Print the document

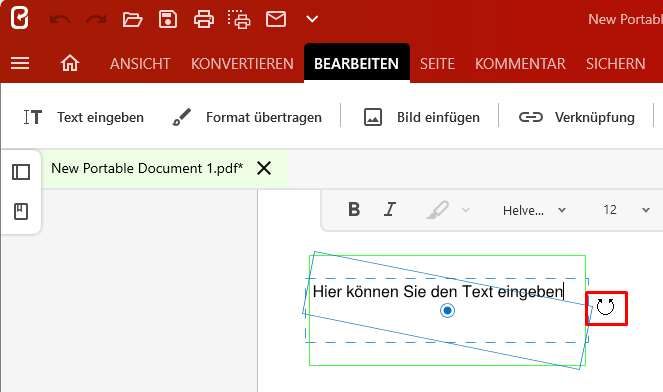pyautogui.click(x=204, y=19)
